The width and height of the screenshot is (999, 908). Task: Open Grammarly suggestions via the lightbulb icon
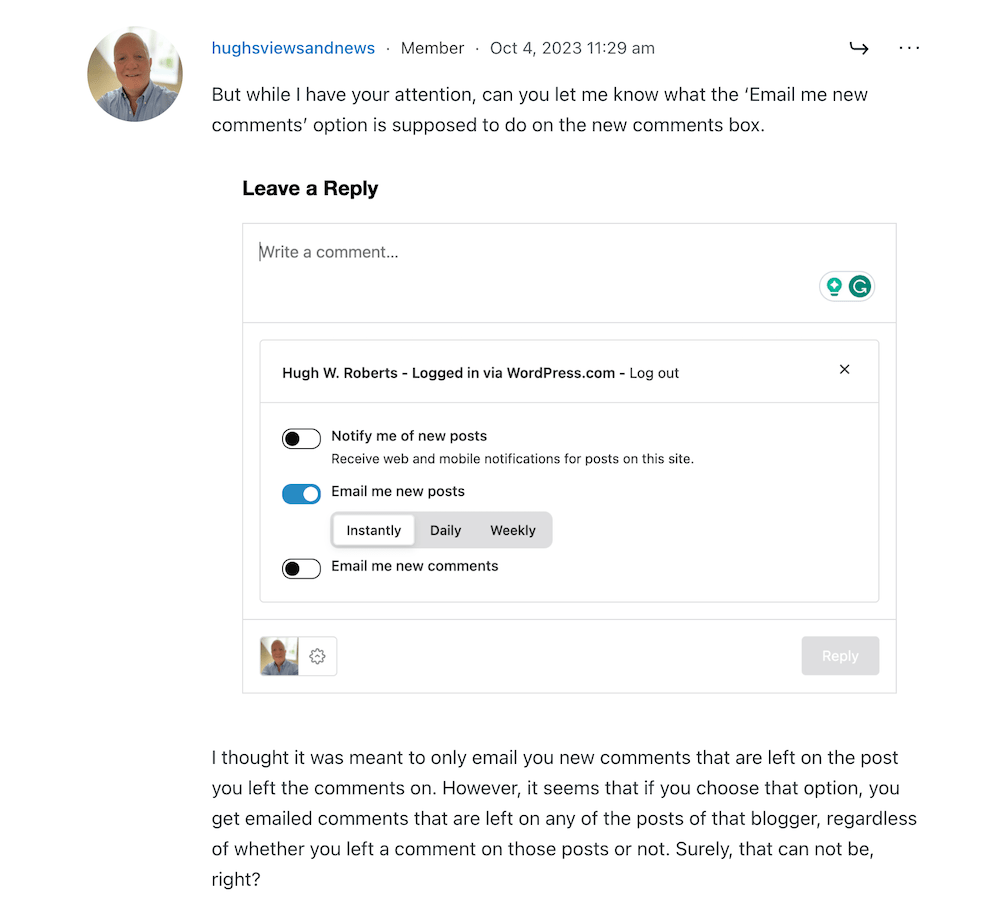click(x=835, y=286)
